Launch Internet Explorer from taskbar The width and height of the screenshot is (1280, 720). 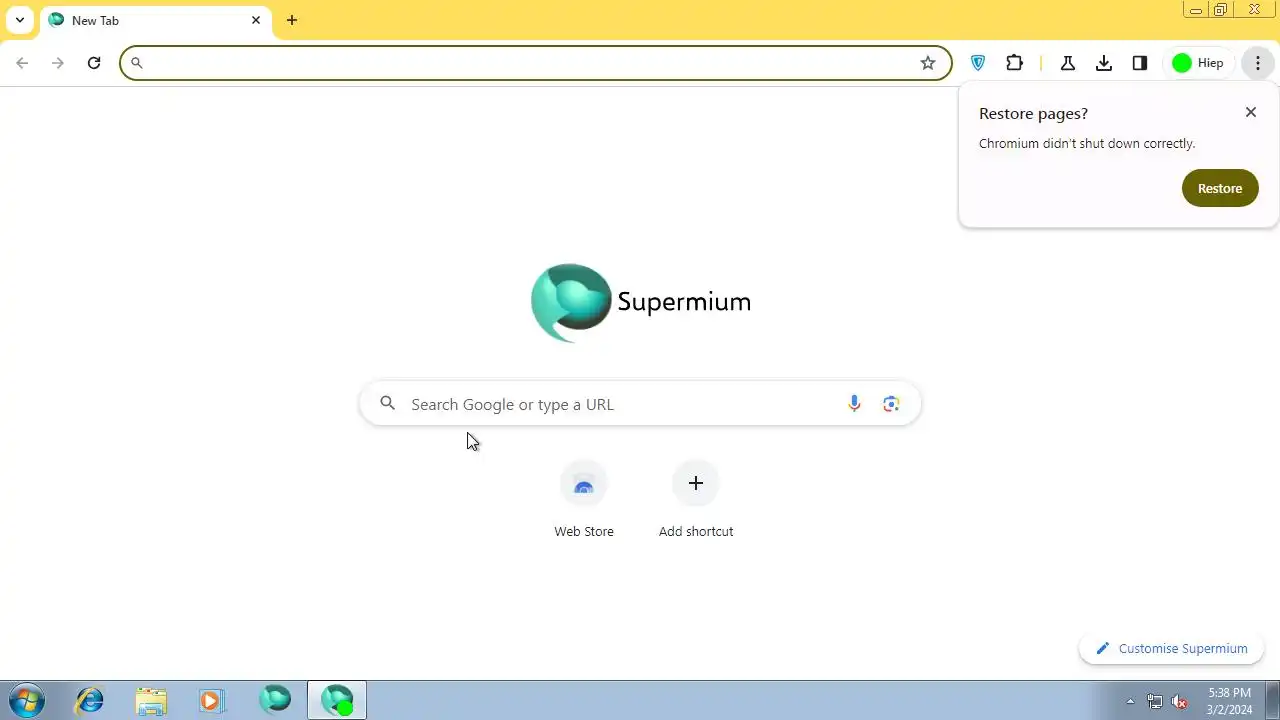click(x=90, y=700)
